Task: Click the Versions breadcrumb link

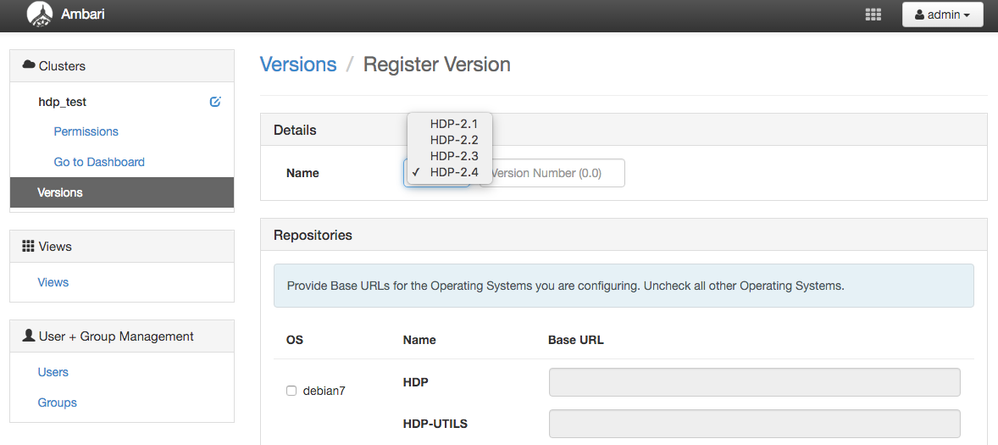Action: click(298, 65)
